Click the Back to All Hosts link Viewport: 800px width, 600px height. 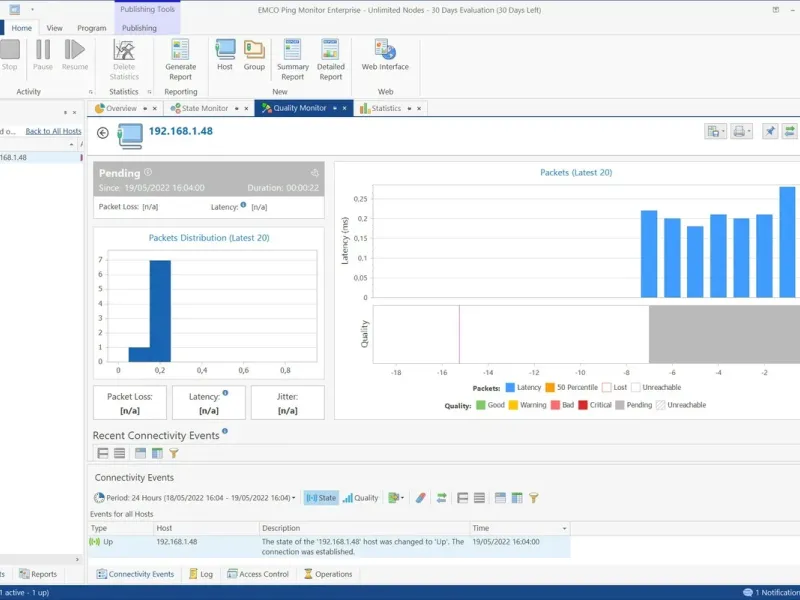click(x=54, y=131)
